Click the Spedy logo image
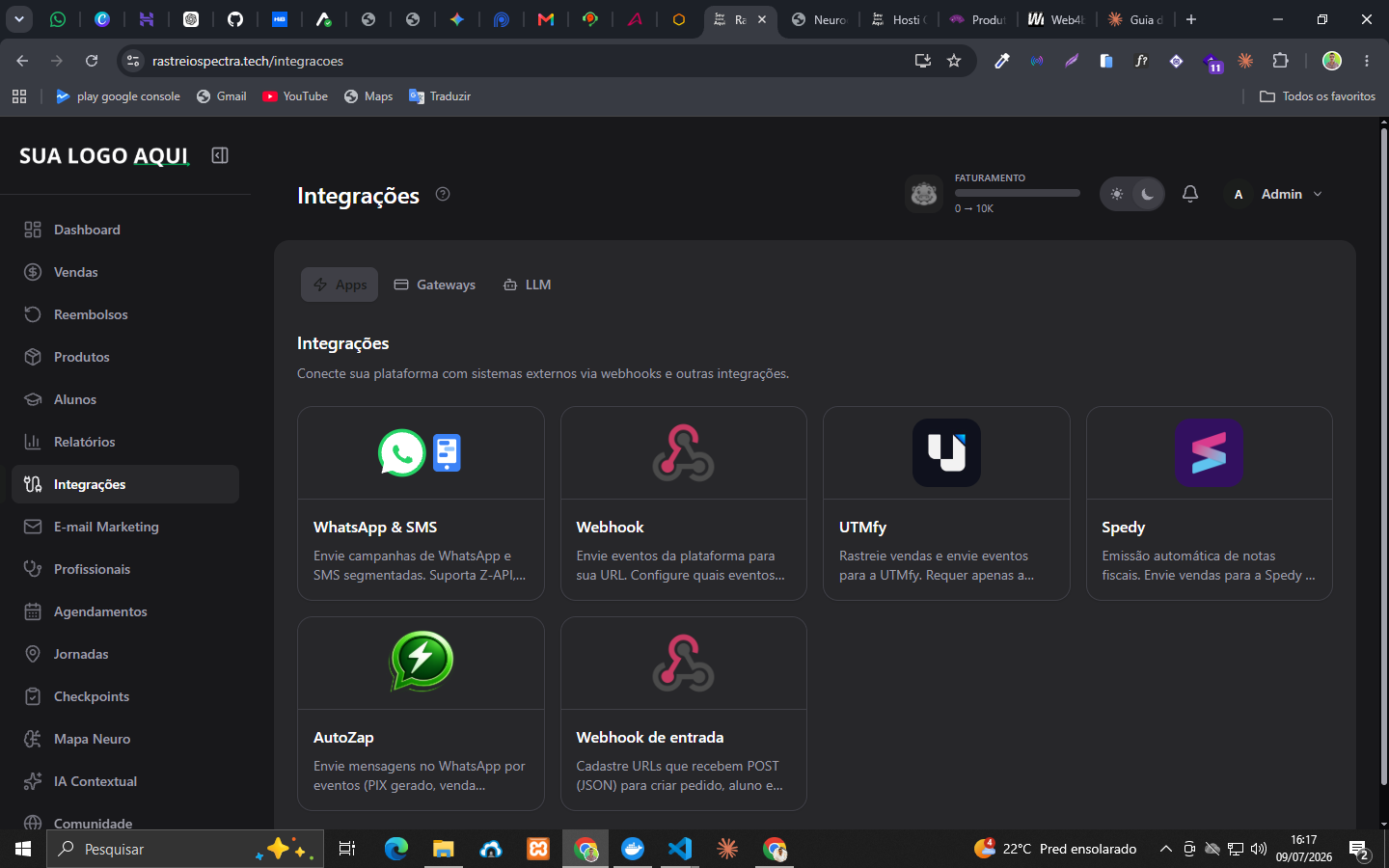 pyautogui.click(x=1210, y=452)
